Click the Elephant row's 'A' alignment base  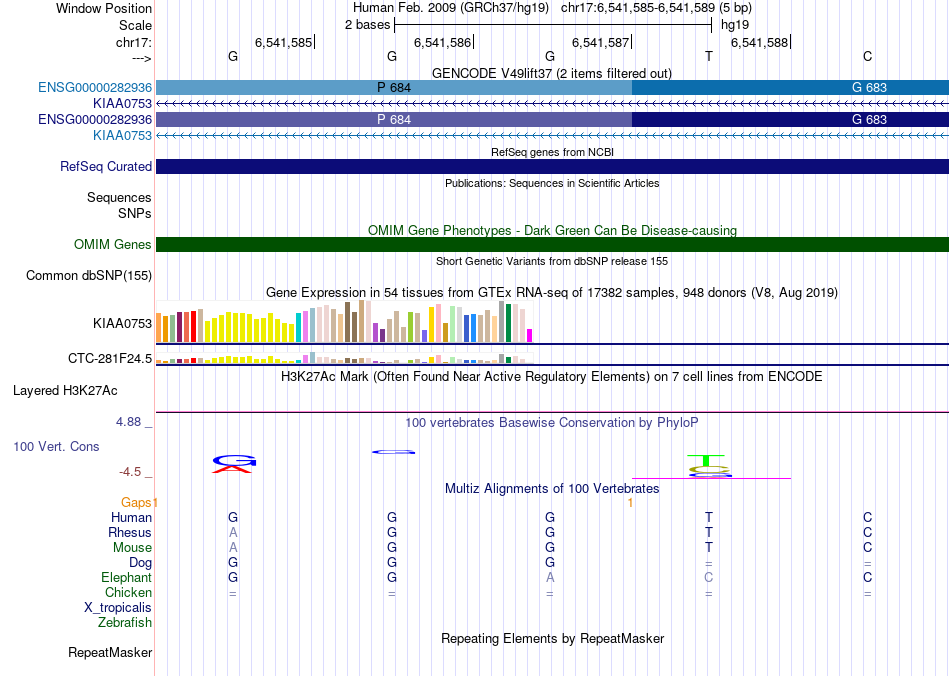pos(550,577)
